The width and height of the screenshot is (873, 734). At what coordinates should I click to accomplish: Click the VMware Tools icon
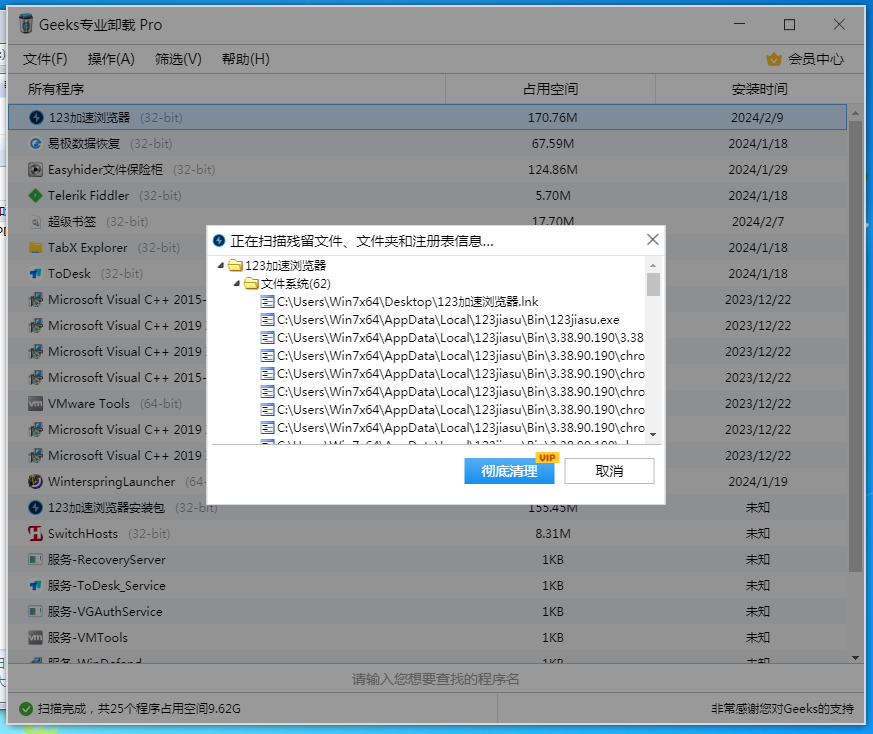click(36, 403)
